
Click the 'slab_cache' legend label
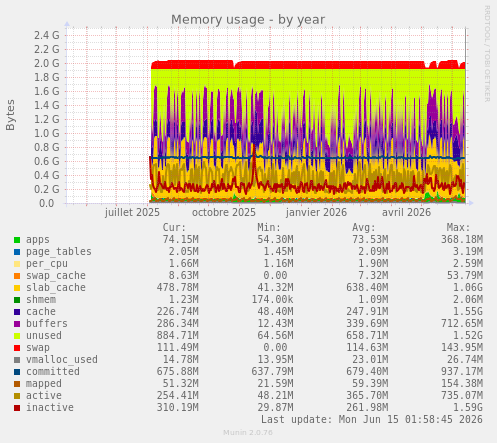tap(56, 288)
